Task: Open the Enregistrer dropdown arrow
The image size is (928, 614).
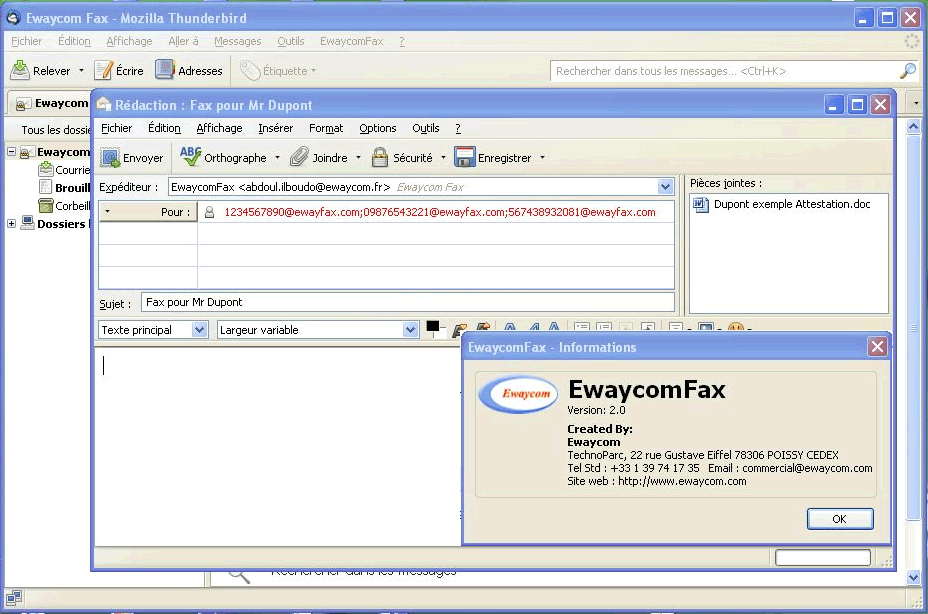Action: pos(542,157)
